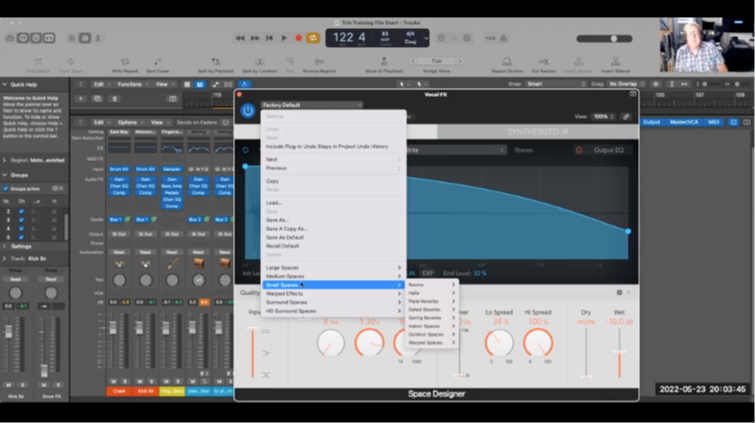
Task: Adjust the Wet level slider
Action: point(619,350)
